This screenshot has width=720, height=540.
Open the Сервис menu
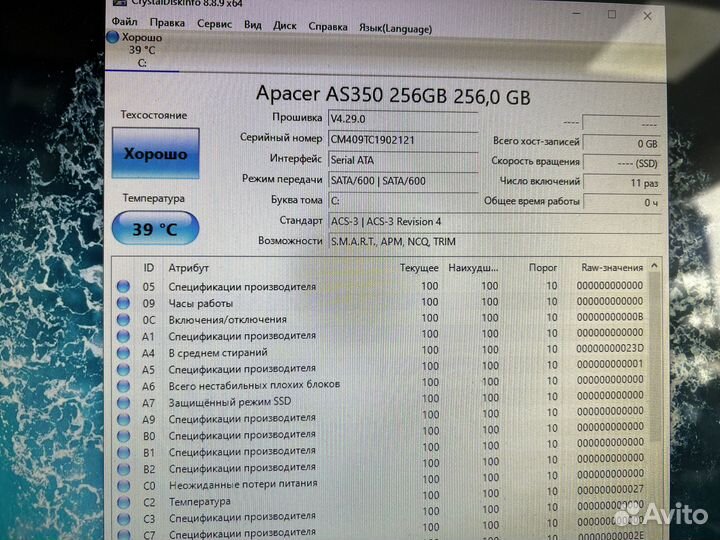[214, 23]
